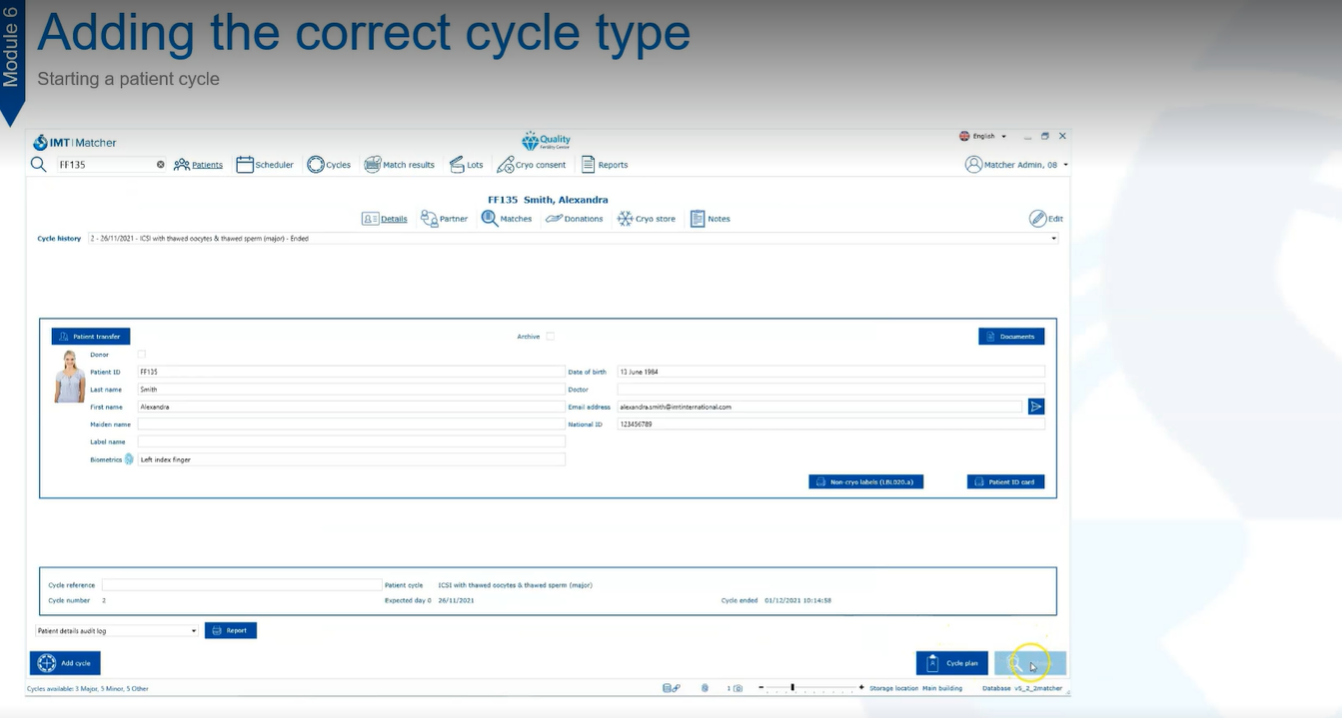The image size is (1342, 718).
Task: Enable the Archive checkbox
Action: click(550, 336)
